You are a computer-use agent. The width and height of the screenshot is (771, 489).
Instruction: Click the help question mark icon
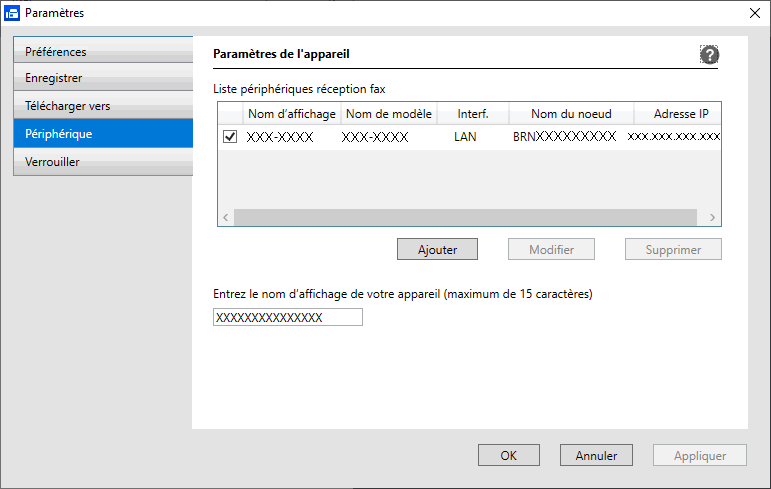709,56
